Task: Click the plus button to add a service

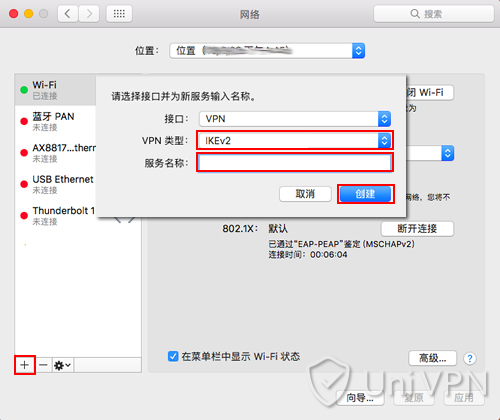Action: (x=24, y=365)
